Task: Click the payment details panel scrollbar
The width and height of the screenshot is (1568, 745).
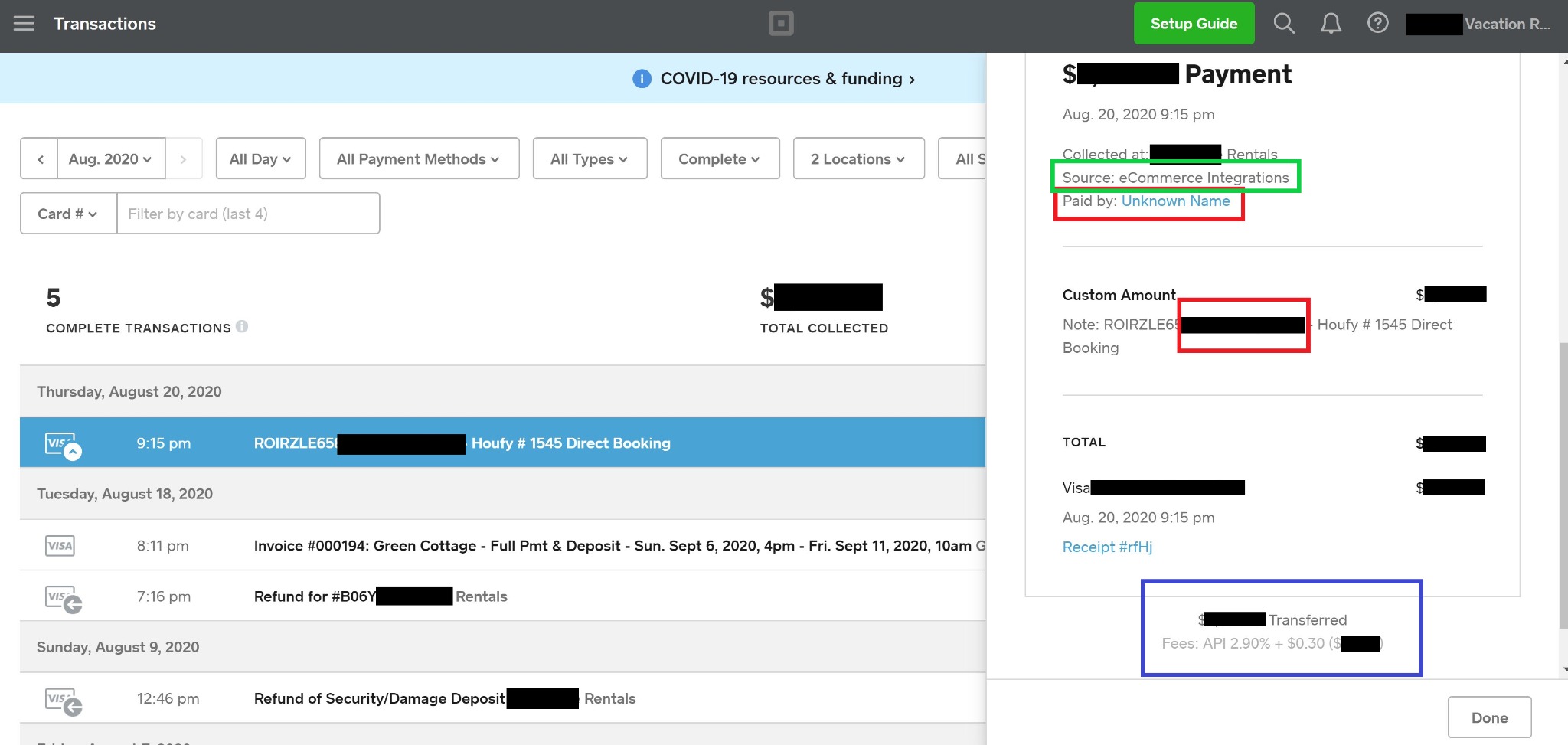Action: (x=1563, y=486)
